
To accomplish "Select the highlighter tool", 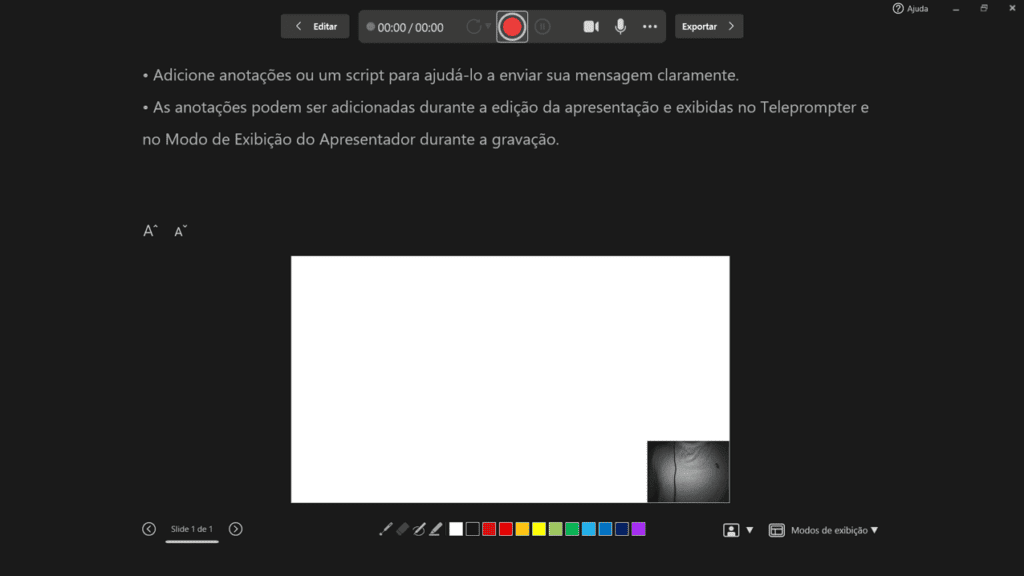I will point(436,529).
